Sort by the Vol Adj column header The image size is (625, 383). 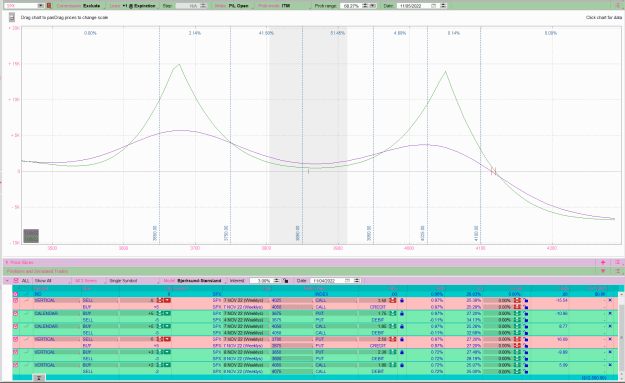pyautogui.click(x=515, y=288)
